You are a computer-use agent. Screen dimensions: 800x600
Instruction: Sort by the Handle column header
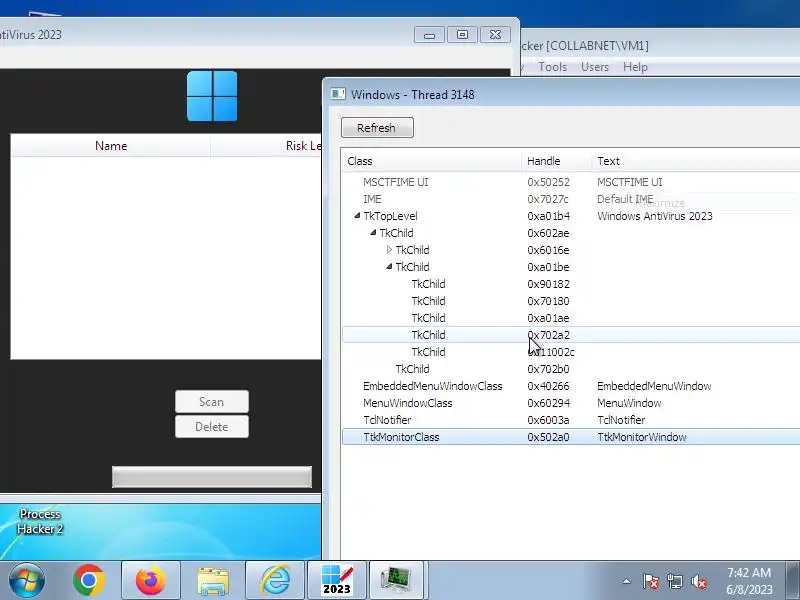click(x=557, y=161)
